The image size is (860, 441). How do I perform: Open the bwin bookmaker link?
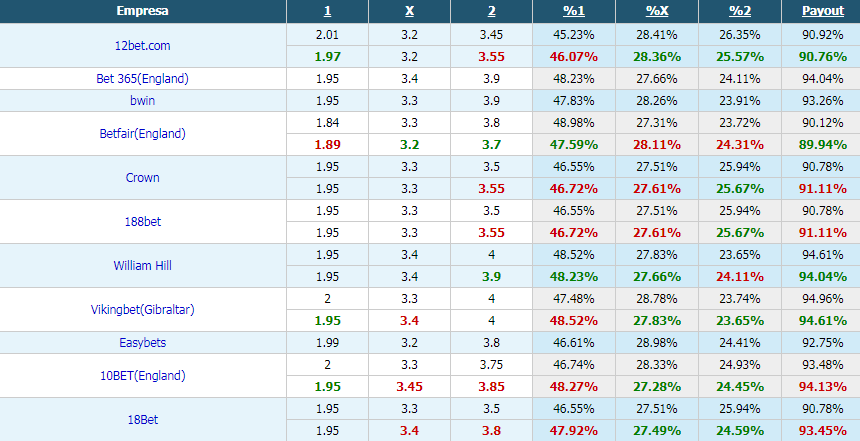coord(143,100)
